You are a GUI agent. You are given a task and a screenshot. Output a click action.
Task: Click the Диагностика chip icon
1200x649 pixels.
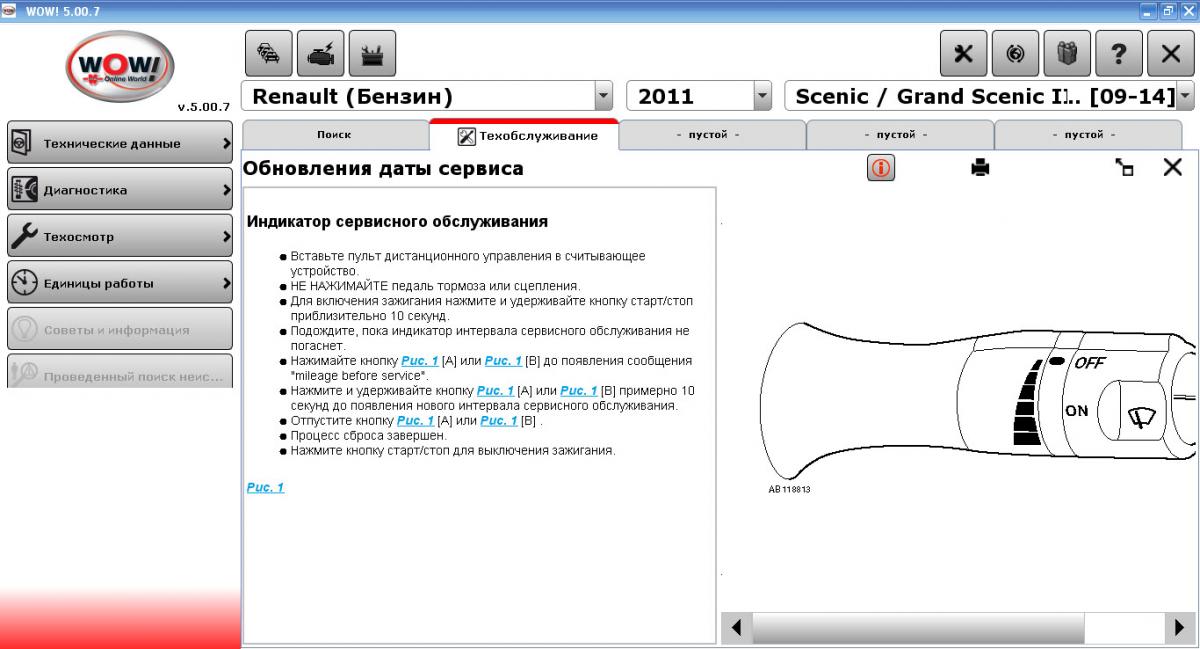24,190
